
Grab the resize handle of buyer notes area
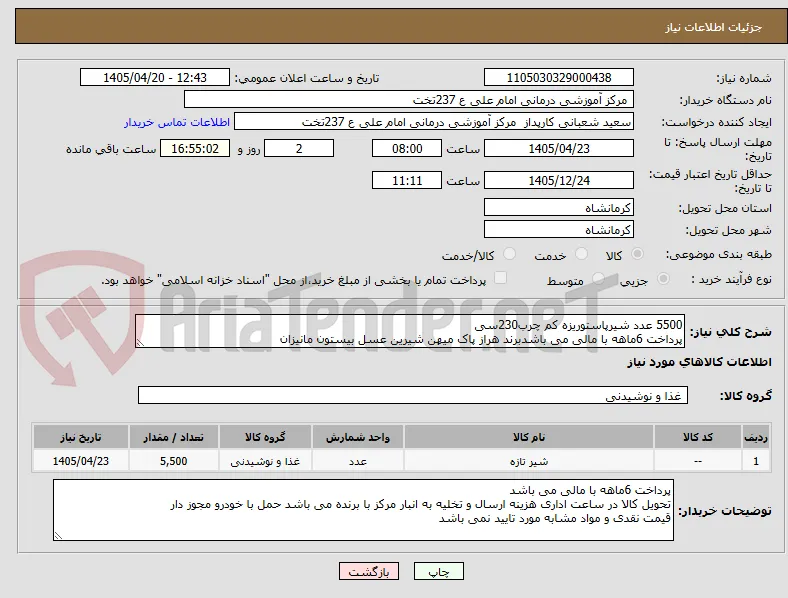tap(58, 536)
